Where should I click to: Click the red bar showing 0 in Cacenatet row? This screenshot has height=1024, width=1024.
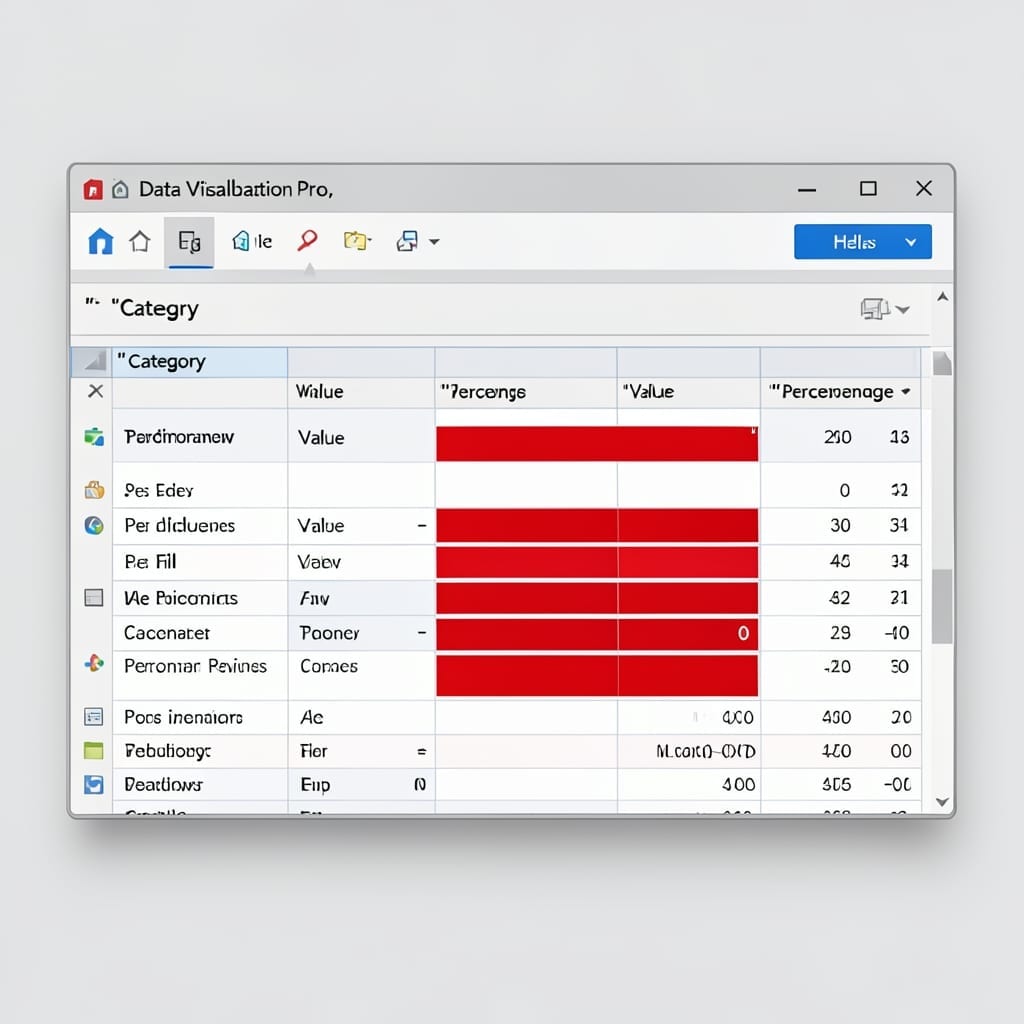[597, 634]
